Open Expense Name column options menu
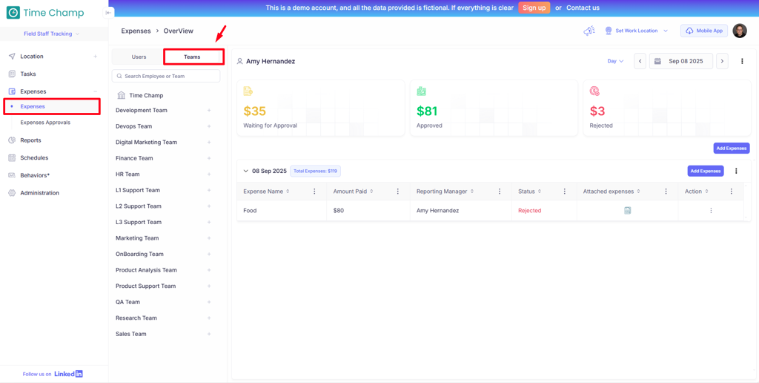Screen dimensions: 759x383 (x=314, y=192)
